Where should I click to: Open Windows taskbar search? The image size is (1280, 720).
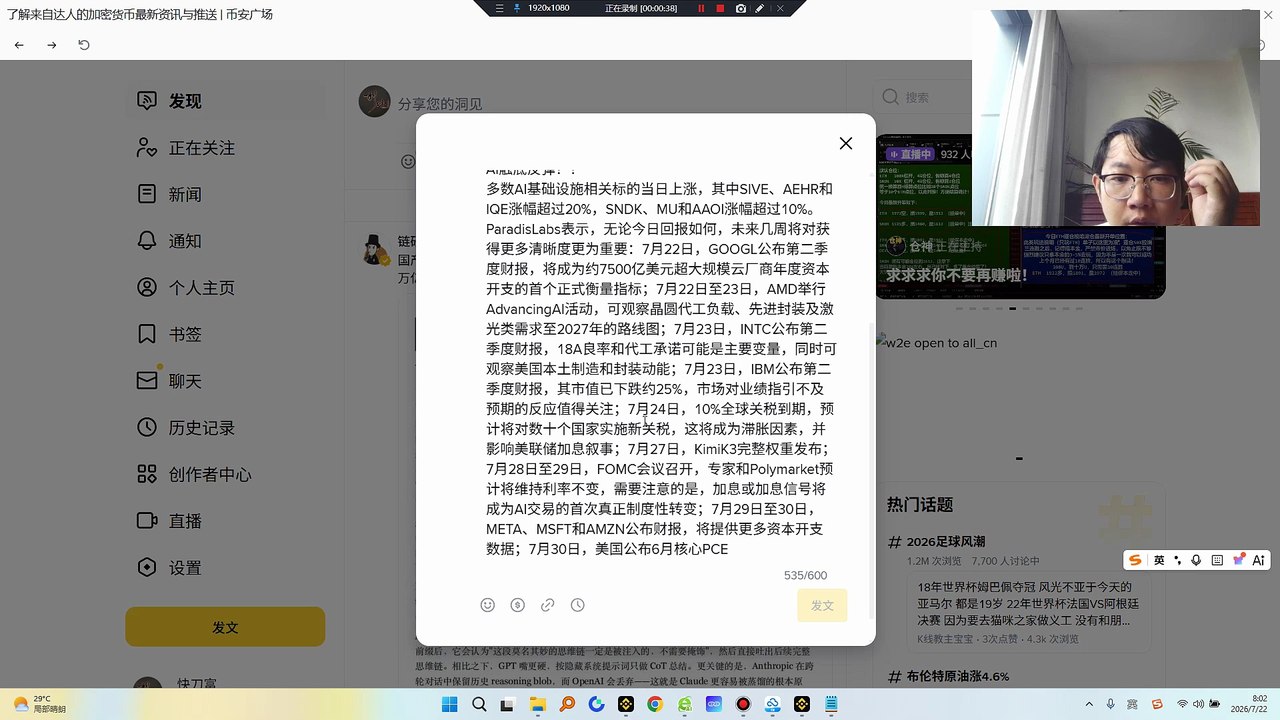[478, 704]
